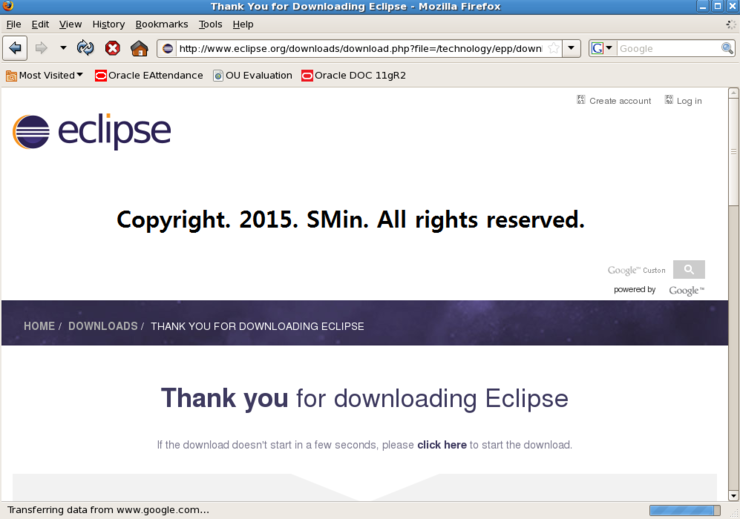Click the loading throbber icon
740x519 pixels.
pyautogui.click(x=731, y=24)
